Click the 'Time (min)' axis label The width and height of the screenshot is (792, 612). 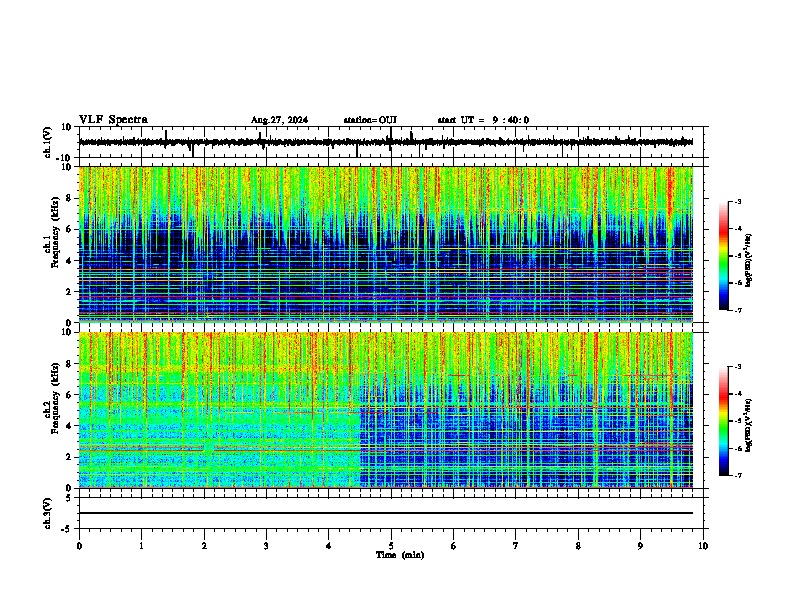coord(400,555)
